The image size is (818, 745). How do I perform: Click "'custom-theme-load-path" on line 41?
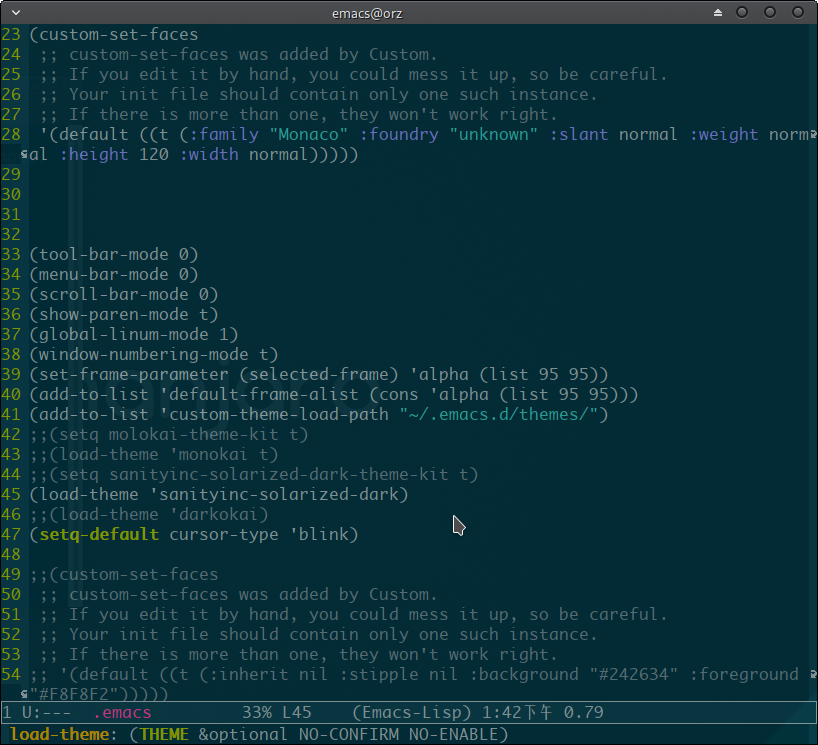274,414
